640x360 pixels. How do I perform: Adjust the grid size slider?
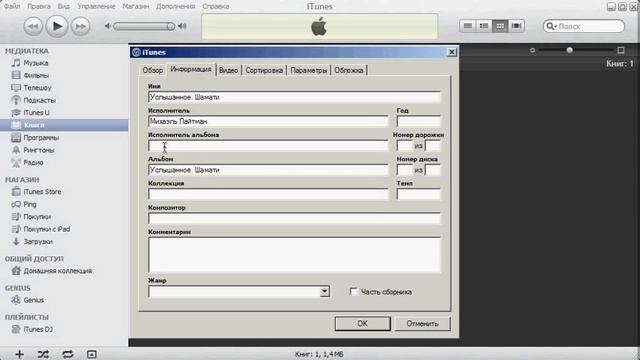click(x=576, y=50)
